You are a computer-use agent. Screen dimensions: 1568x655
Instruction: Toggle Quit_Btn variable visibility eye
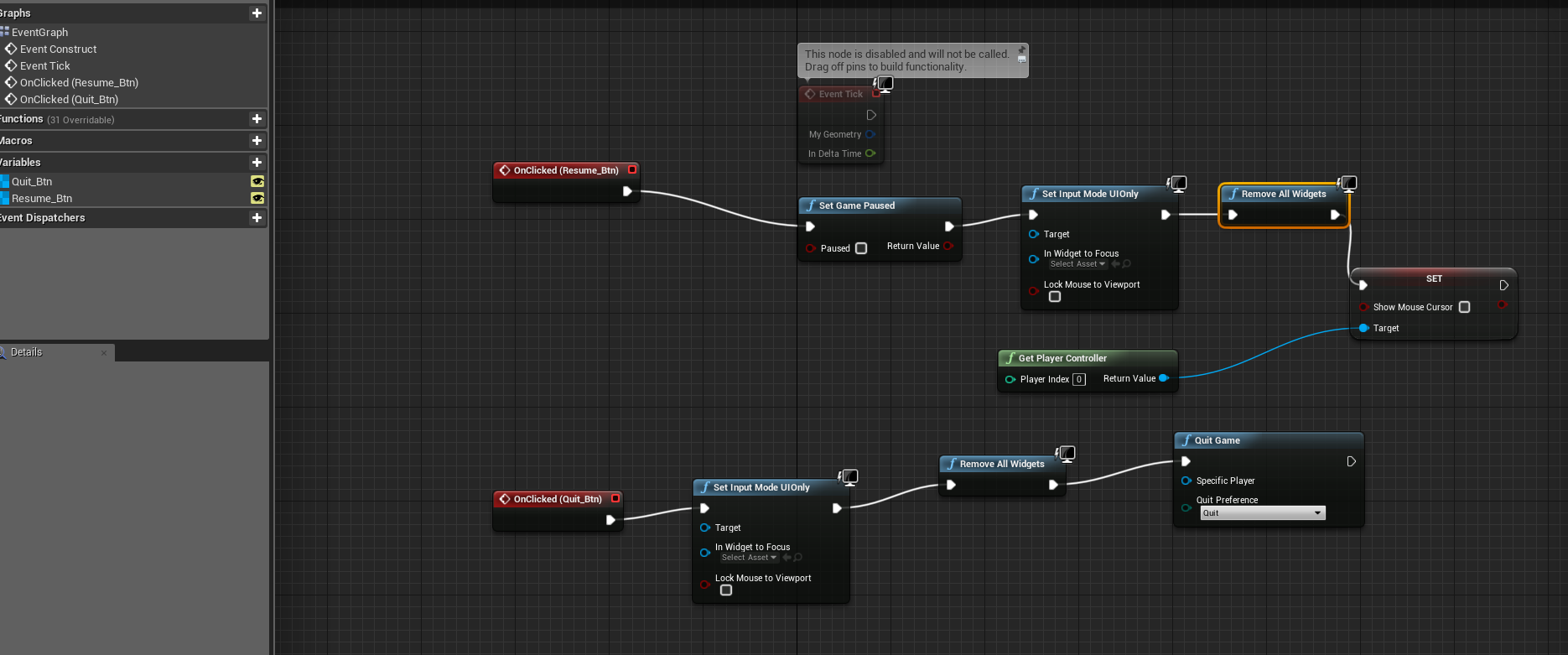(x=257, y=181)
